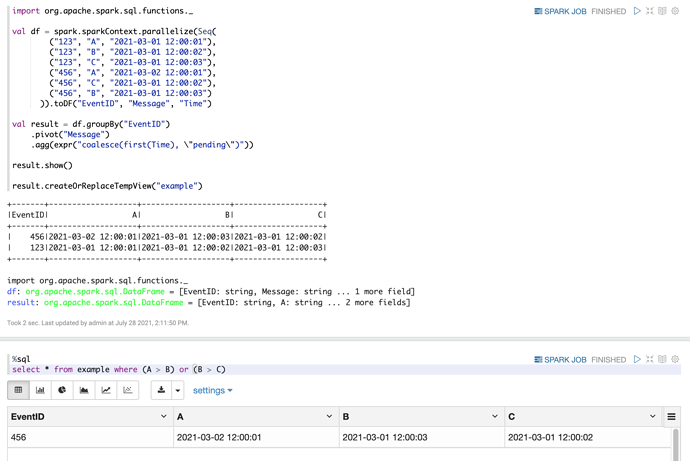The height and width of the screenshot is (461, 690).
Task: Click the 'Took 2 sec' timestamp text
Action: (x=98, y=323)
